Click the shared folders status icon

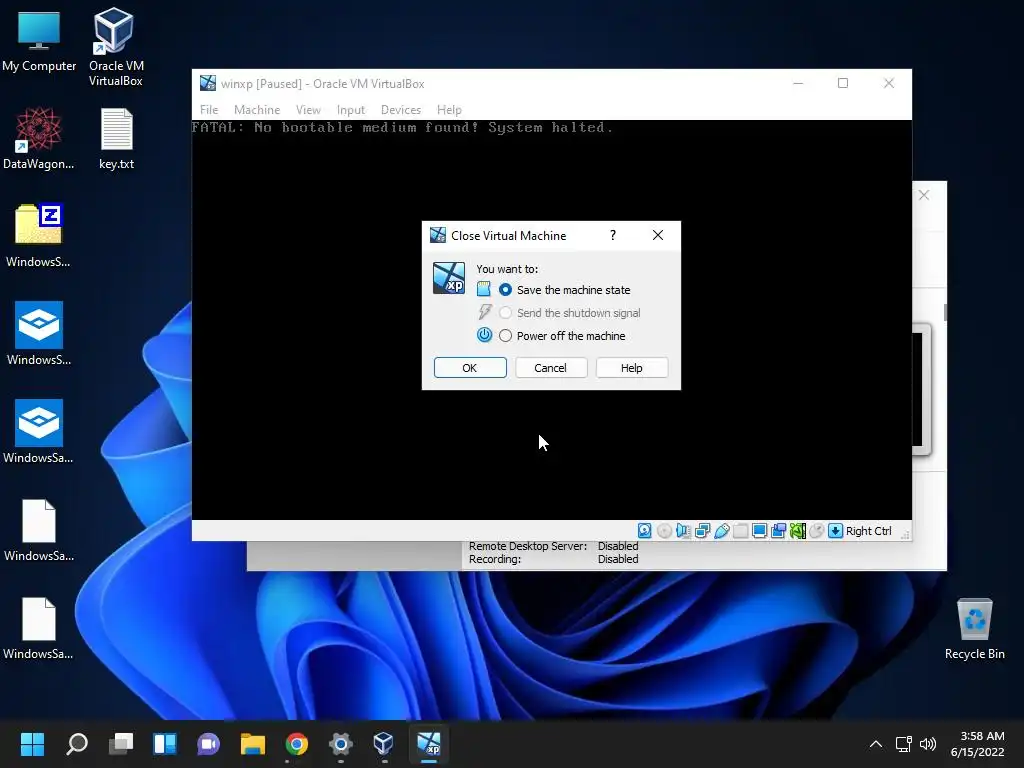click(x=741, y=531)
